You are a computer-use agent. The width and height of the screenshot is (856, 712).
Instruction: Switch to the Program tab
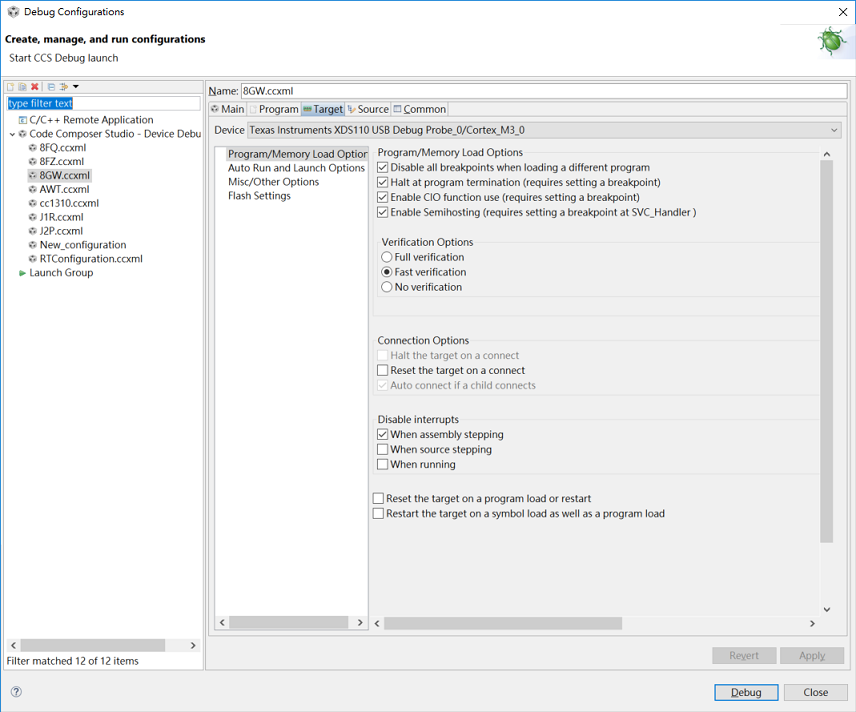point(274,109)
